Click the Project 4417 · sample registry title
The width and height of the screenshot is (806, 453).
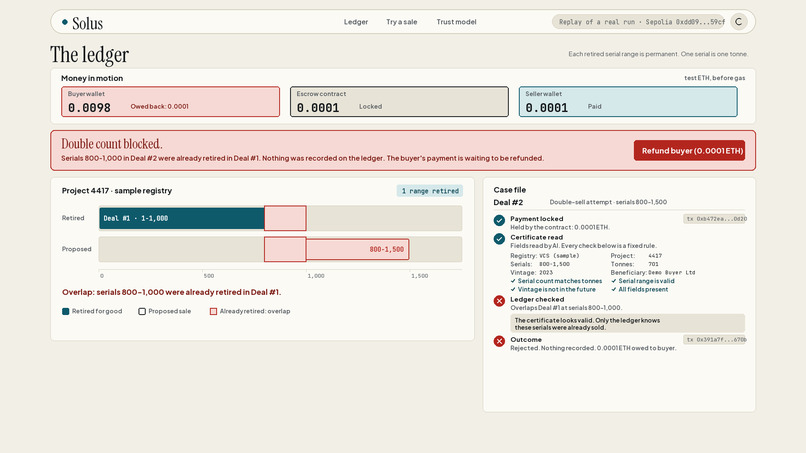point(117,190)
